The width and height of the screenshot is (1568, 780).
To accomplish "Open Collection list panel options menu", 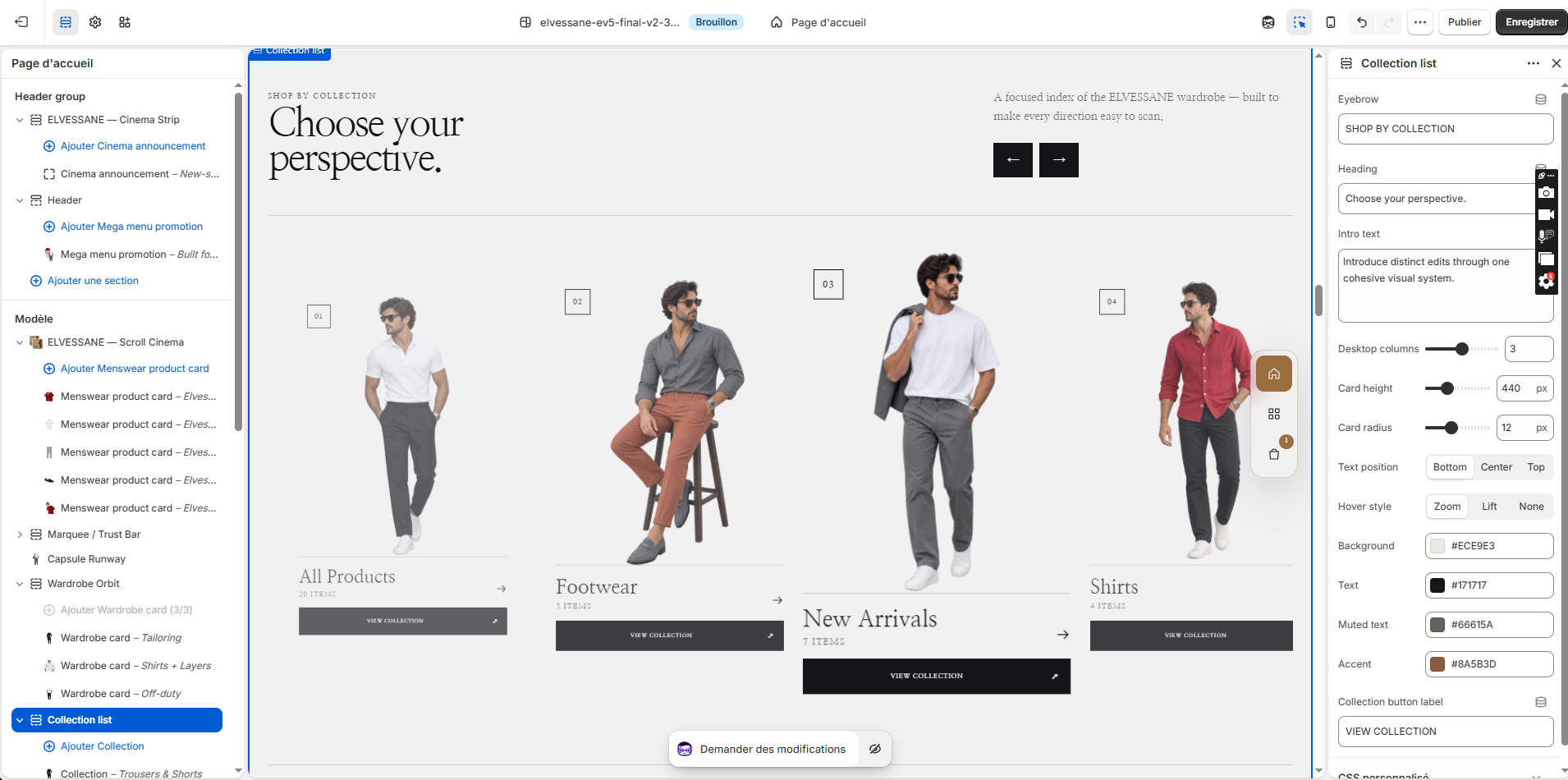I will 1534,63.
